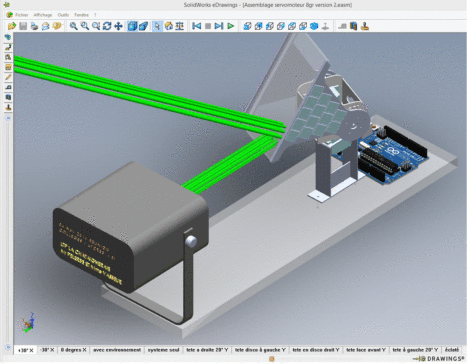This screenshot has height=364, width=467.
Task: Select the solid blue isometric view cube
Action: pyautogui.click(x=314, y=26)
